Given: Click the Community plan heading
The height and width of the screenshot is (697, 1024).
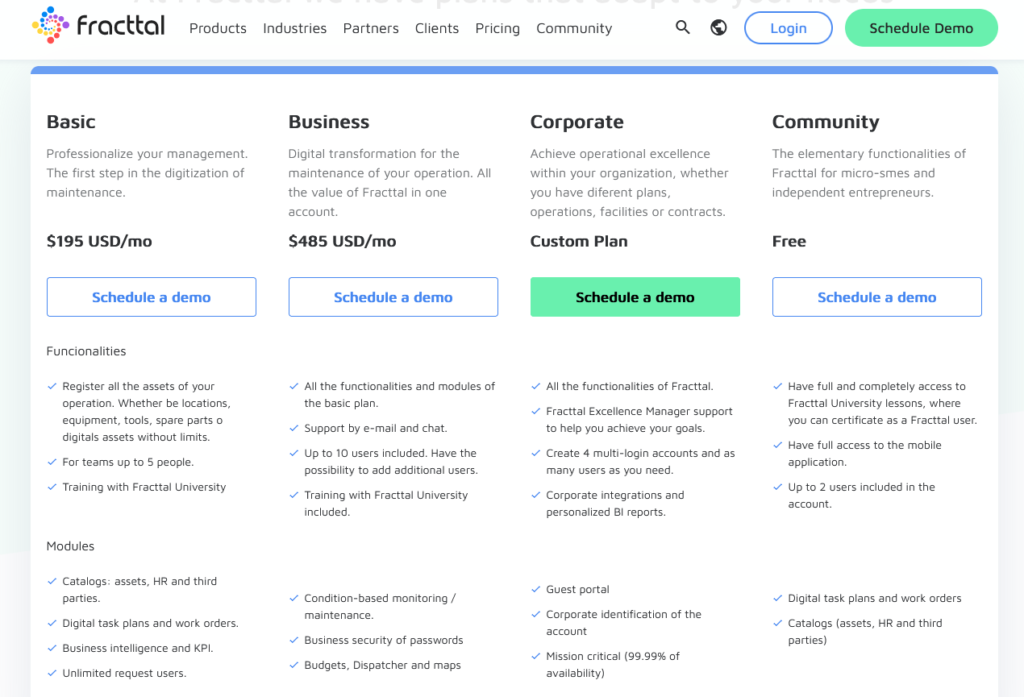Looking at the screenshot, I should tap(825, 122).
